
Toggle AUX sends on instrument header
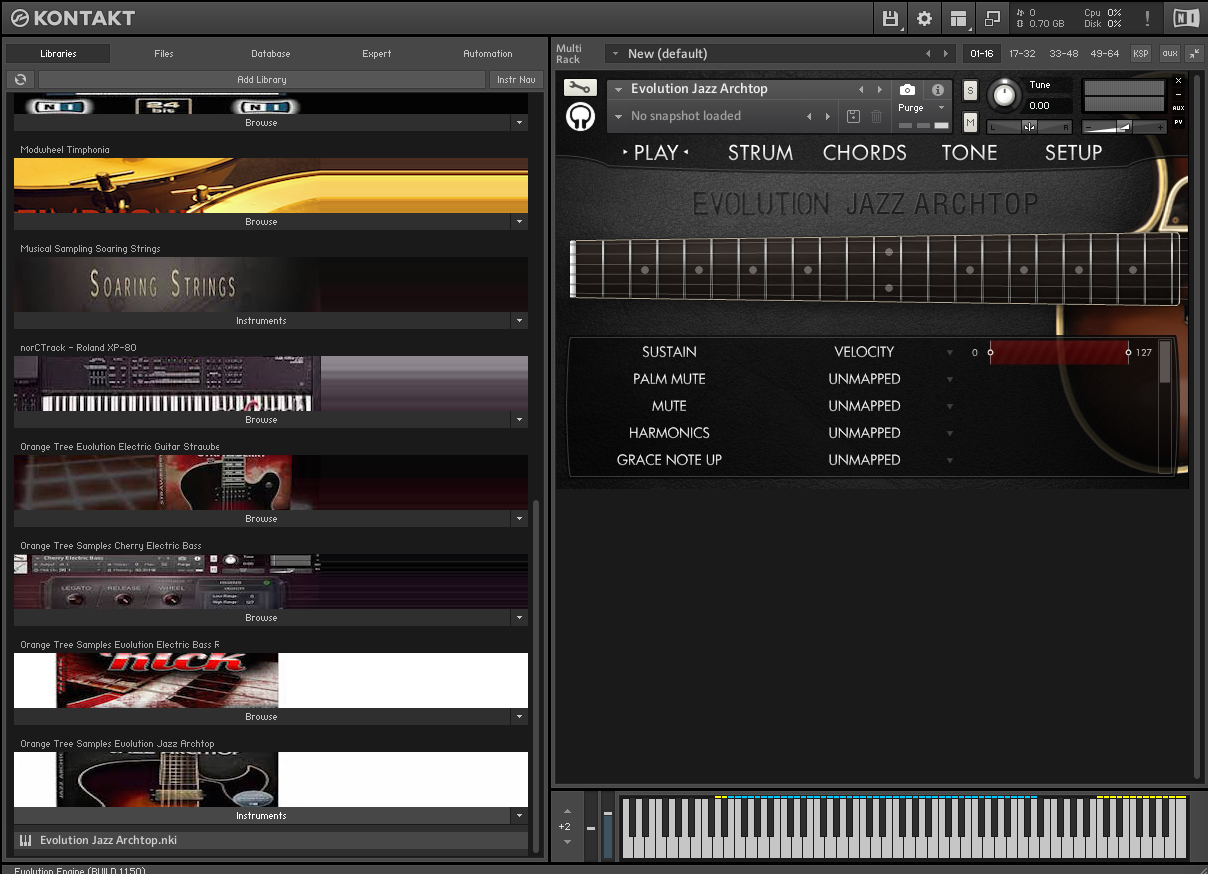click(x=1178, y=108)
